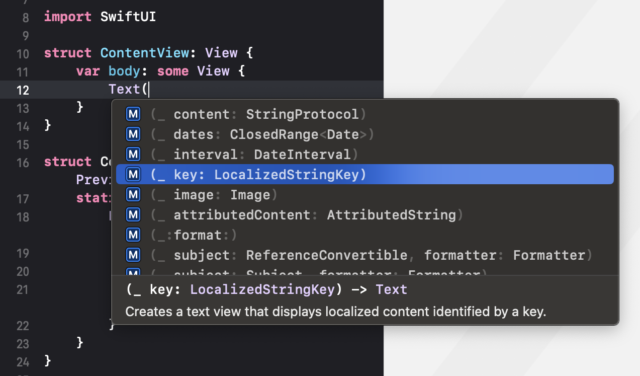Click the Text return type link
Viewport: 640px width, 376px height.
(x=391, y=289)
